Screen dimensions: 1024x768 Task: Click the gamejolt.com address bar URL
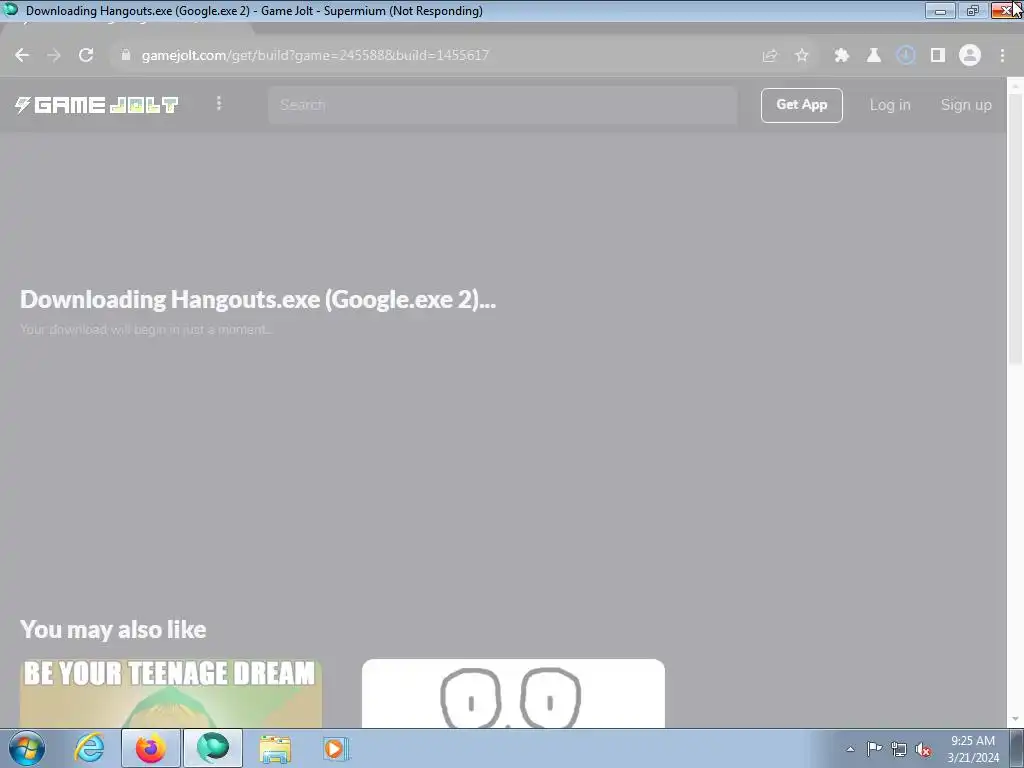(x=315, y=56)
